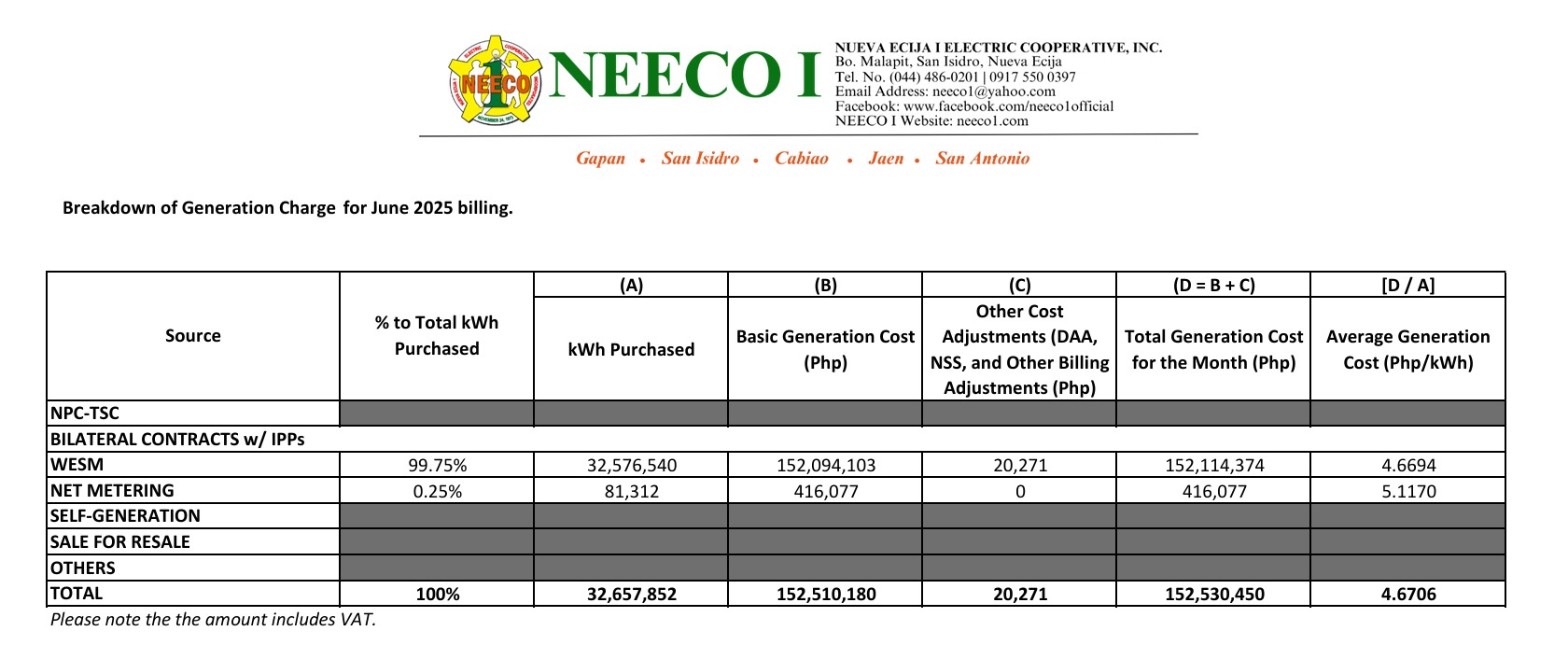
Task: Select the Average Generation Cost header
Action: click(x=1407, y=350)
